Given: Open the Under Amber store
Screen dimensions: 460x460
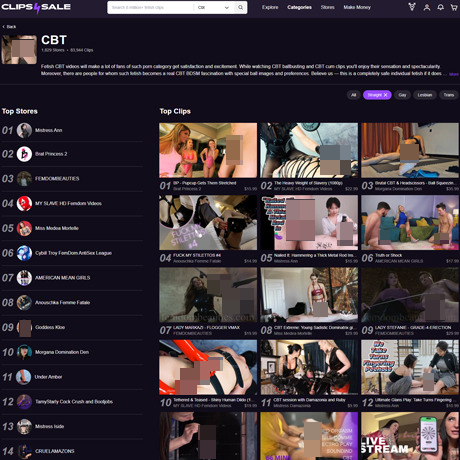Looking at the screenshot, I should coord(48,377).
